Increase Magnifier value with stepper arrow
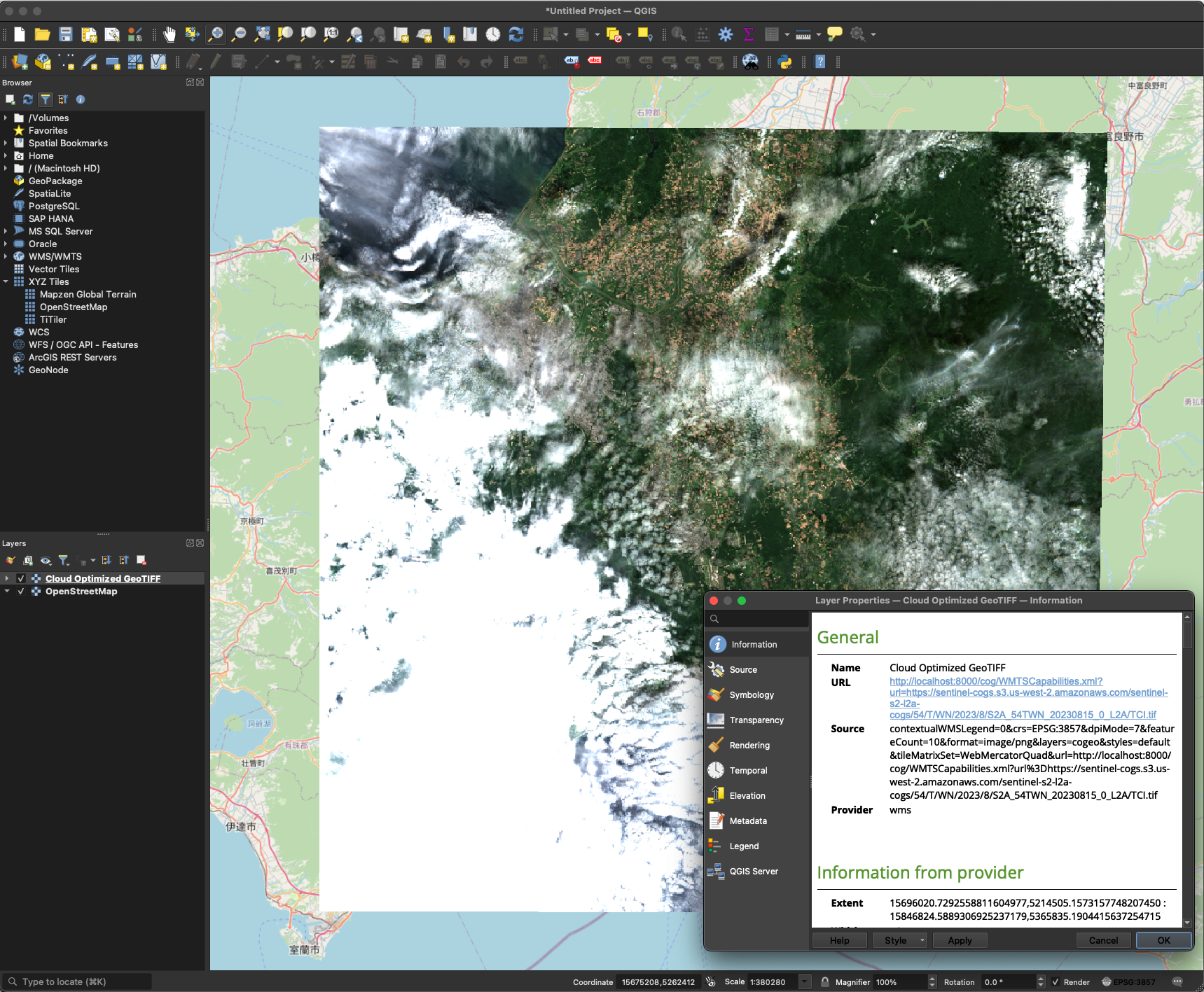The height and width of the screenshot is (992, 1204). point(932,979)
